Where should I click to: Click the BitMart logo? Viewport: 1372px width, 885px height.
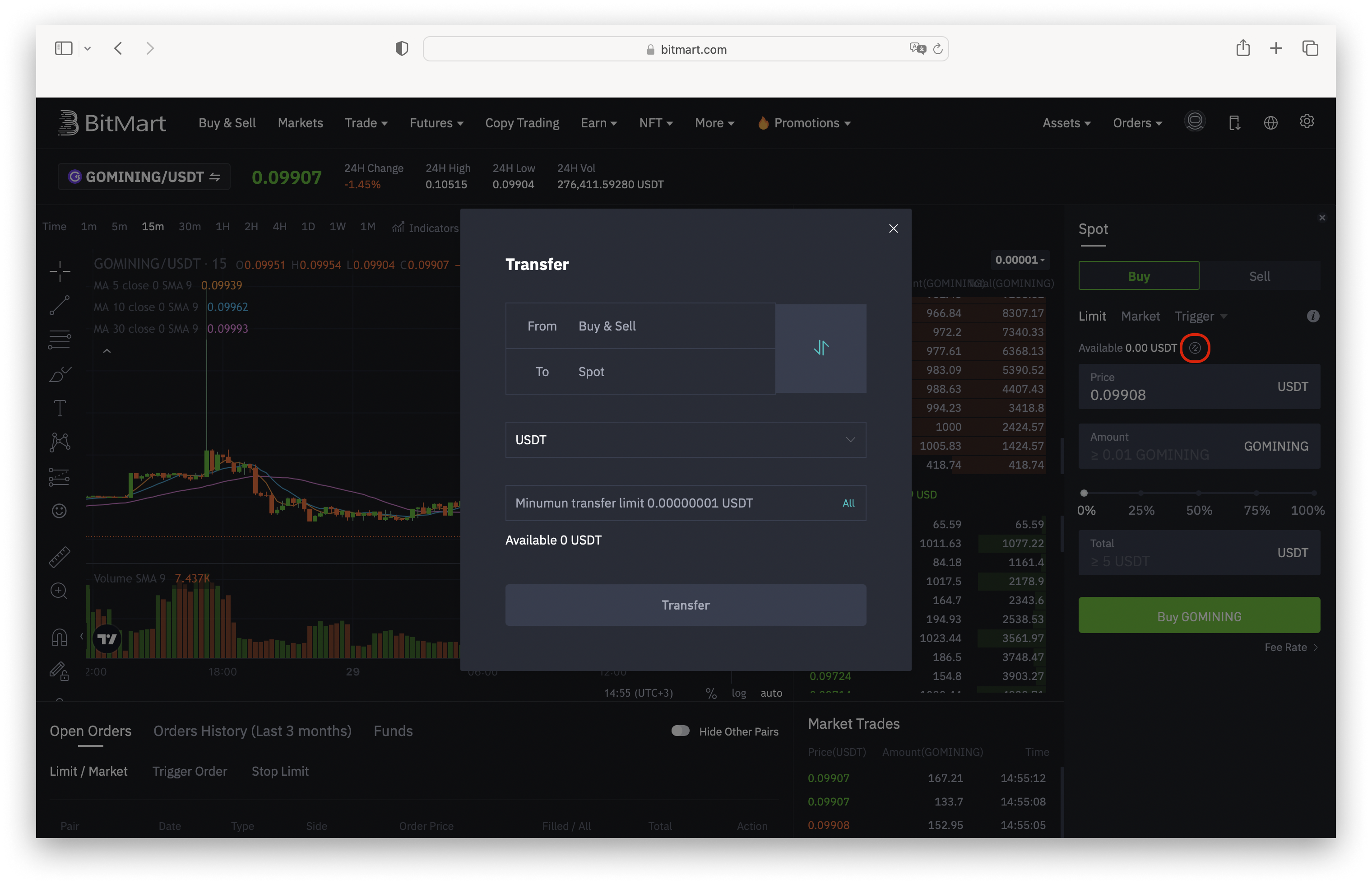[x=112, y=123]
